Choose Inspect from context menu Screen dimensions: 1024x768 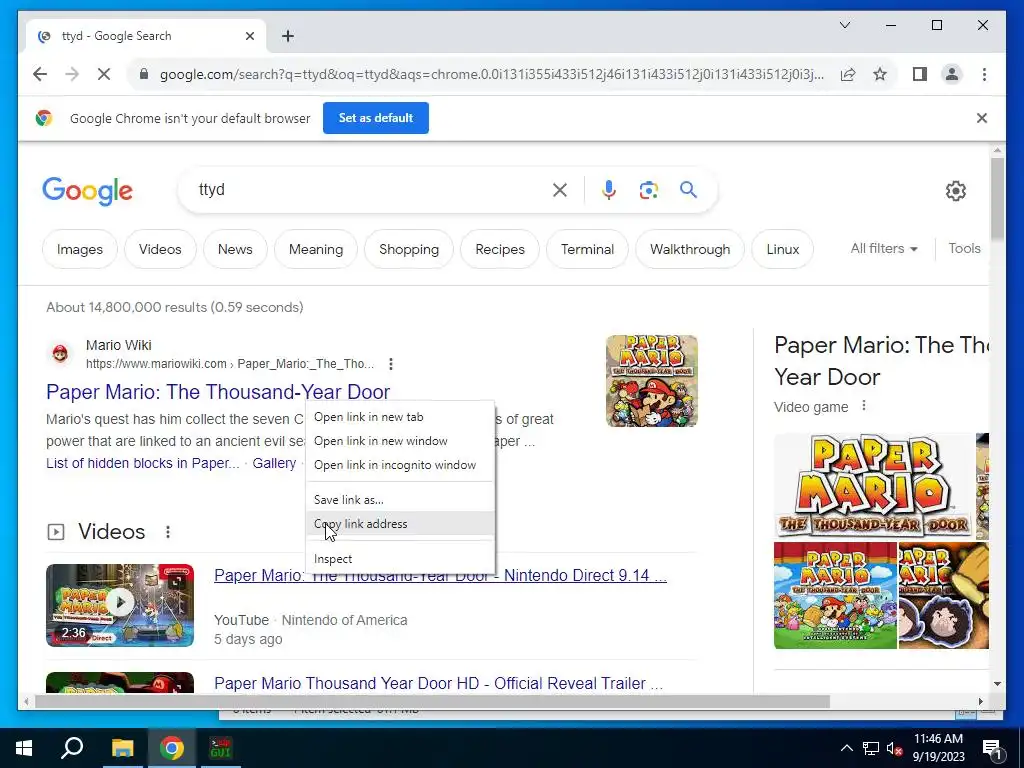click(x=400, y=559)
